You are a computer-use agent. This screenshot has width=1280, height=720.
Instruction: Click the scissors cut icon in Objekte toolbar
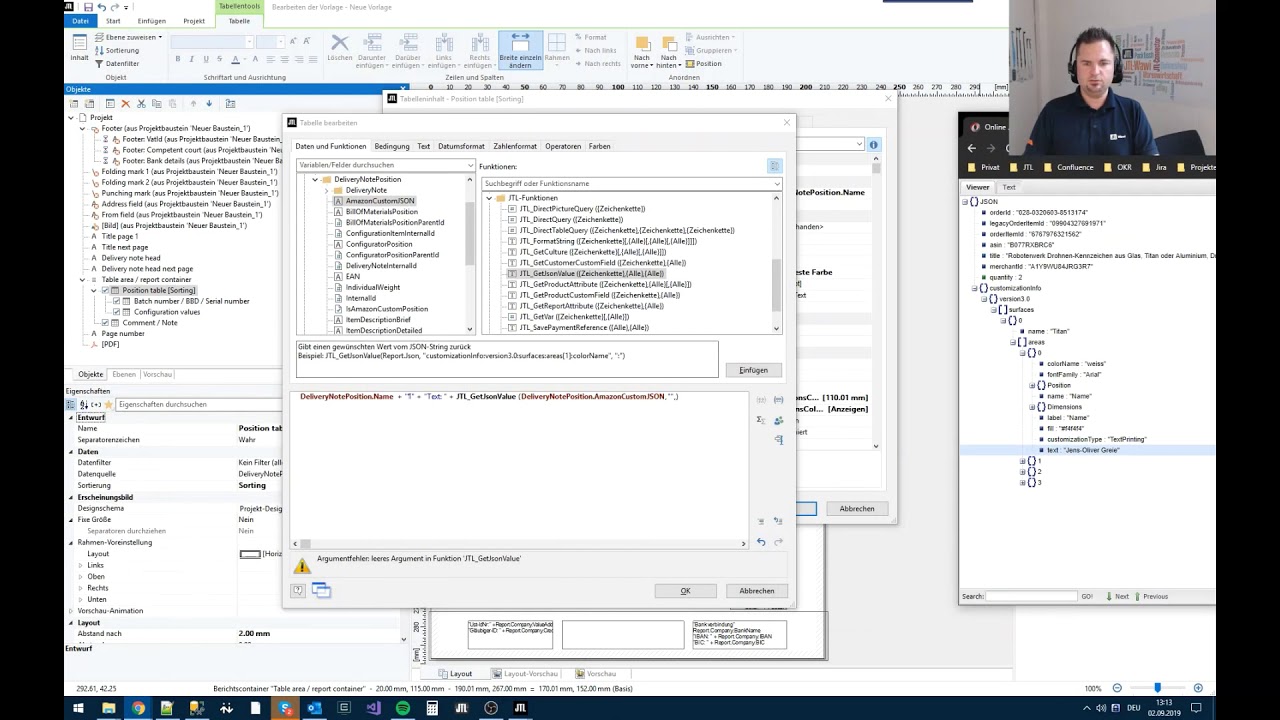point(141,104)
